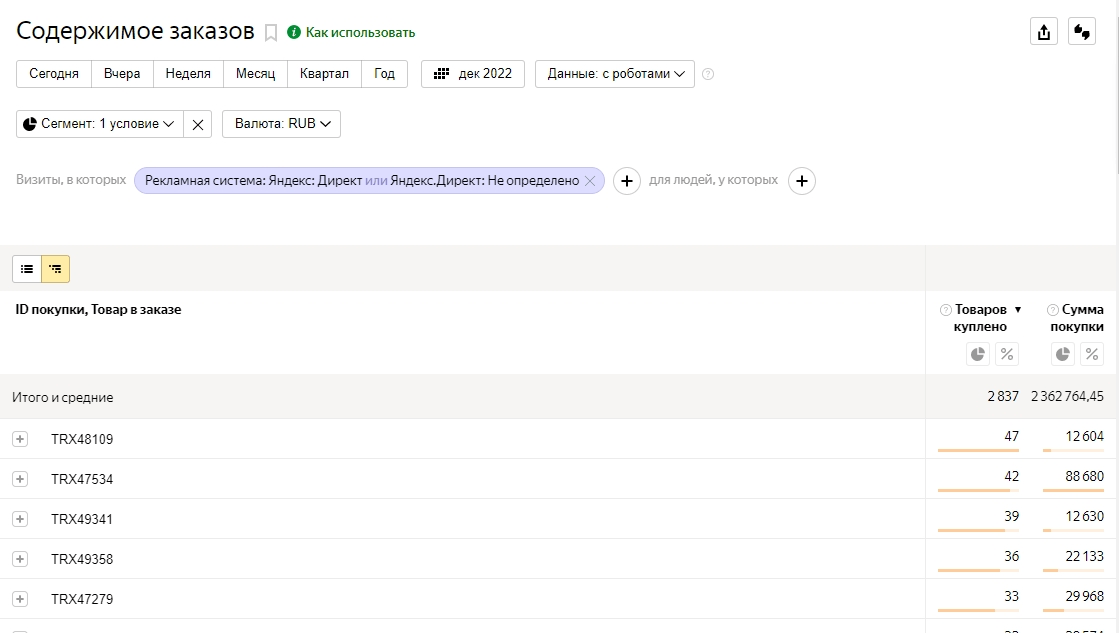This screenshot has height=633, width=1119.
Task: Open the Как использовать help link
Action: 359,33
